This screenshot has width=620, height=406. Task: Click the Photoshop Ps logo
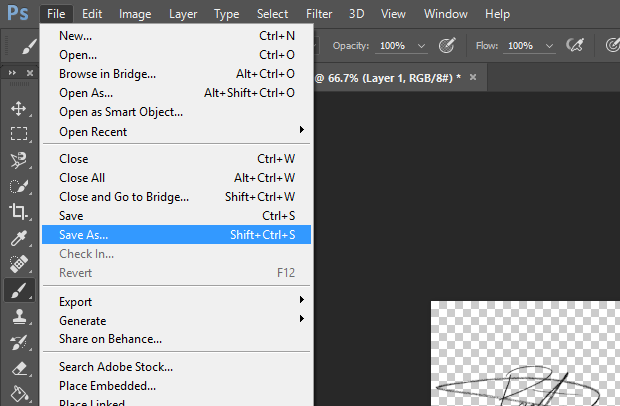[18, 13]
